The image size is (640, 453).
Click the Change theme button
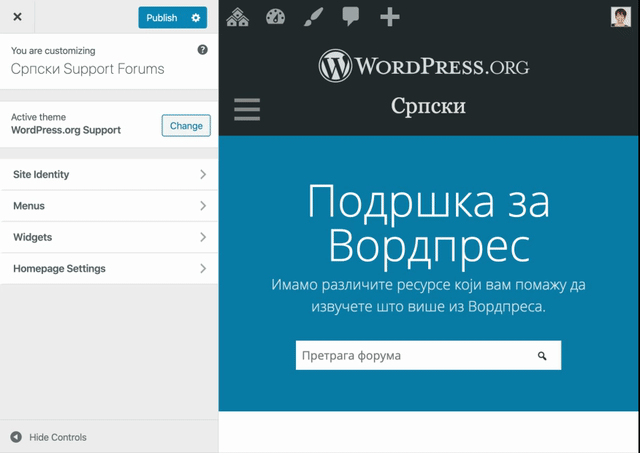(x=186, y=126)
